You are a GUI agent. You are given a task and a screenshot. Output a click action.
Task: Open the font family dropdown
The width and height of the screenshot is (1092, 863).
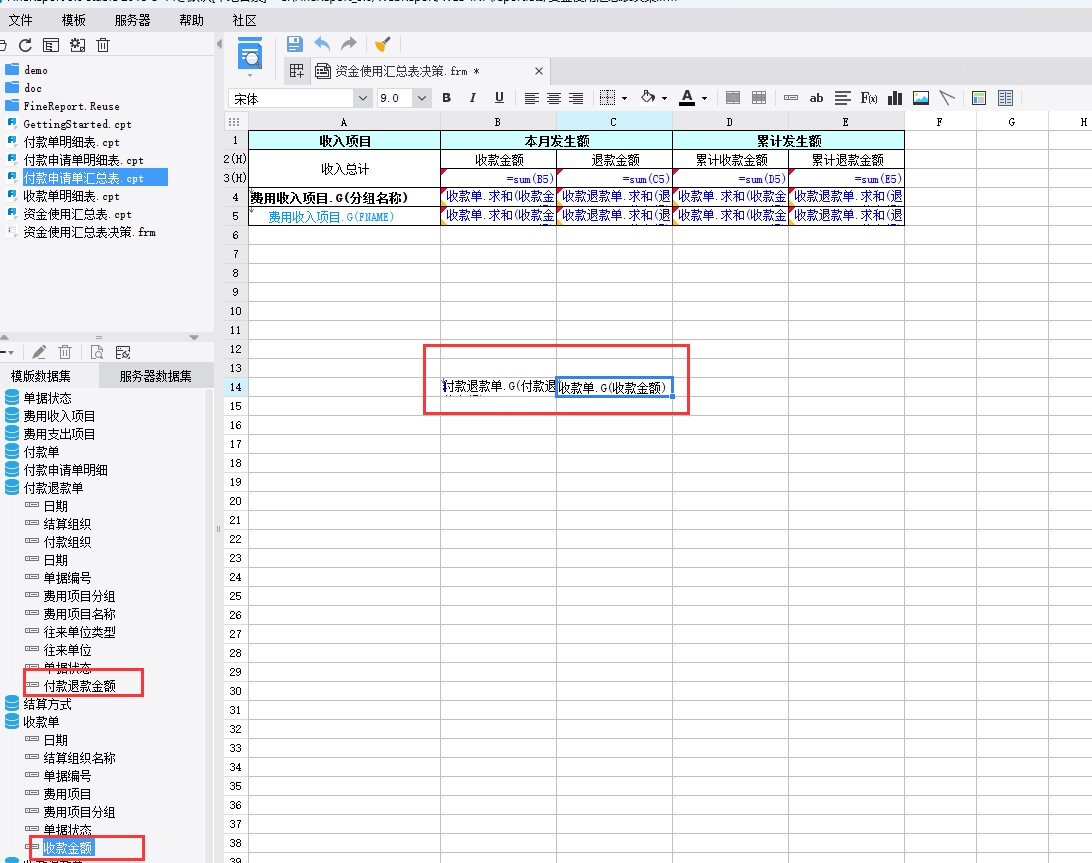(363, 99)
